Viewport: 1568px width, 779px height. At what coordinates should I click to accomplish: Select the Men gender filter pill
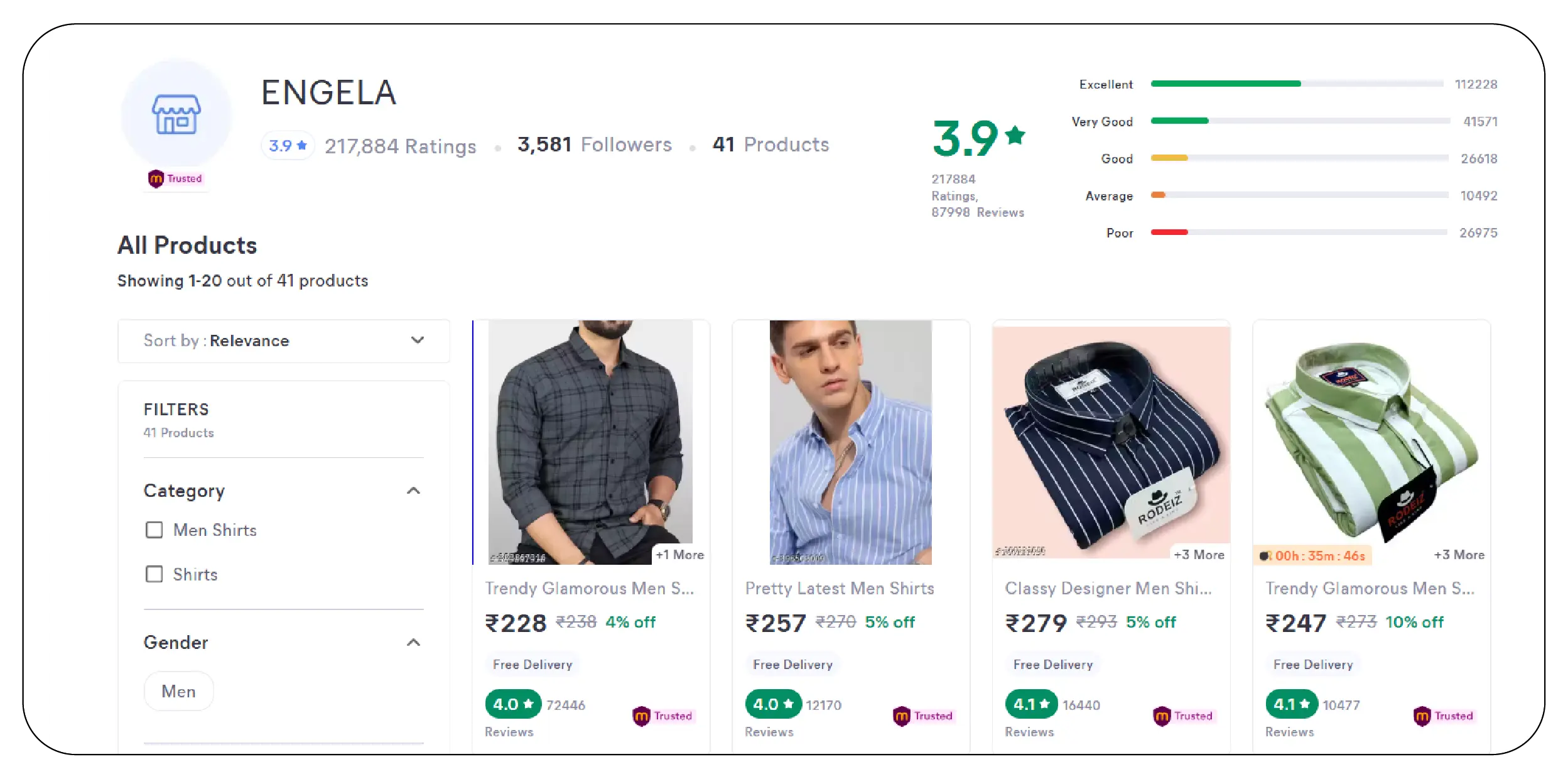pyautogui.click(x=178, y=691)
